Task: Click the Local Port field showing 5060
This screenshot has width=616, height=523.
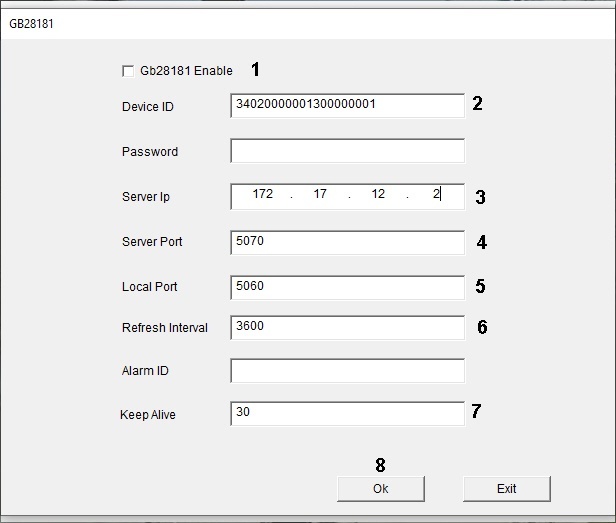Action: 347,287
